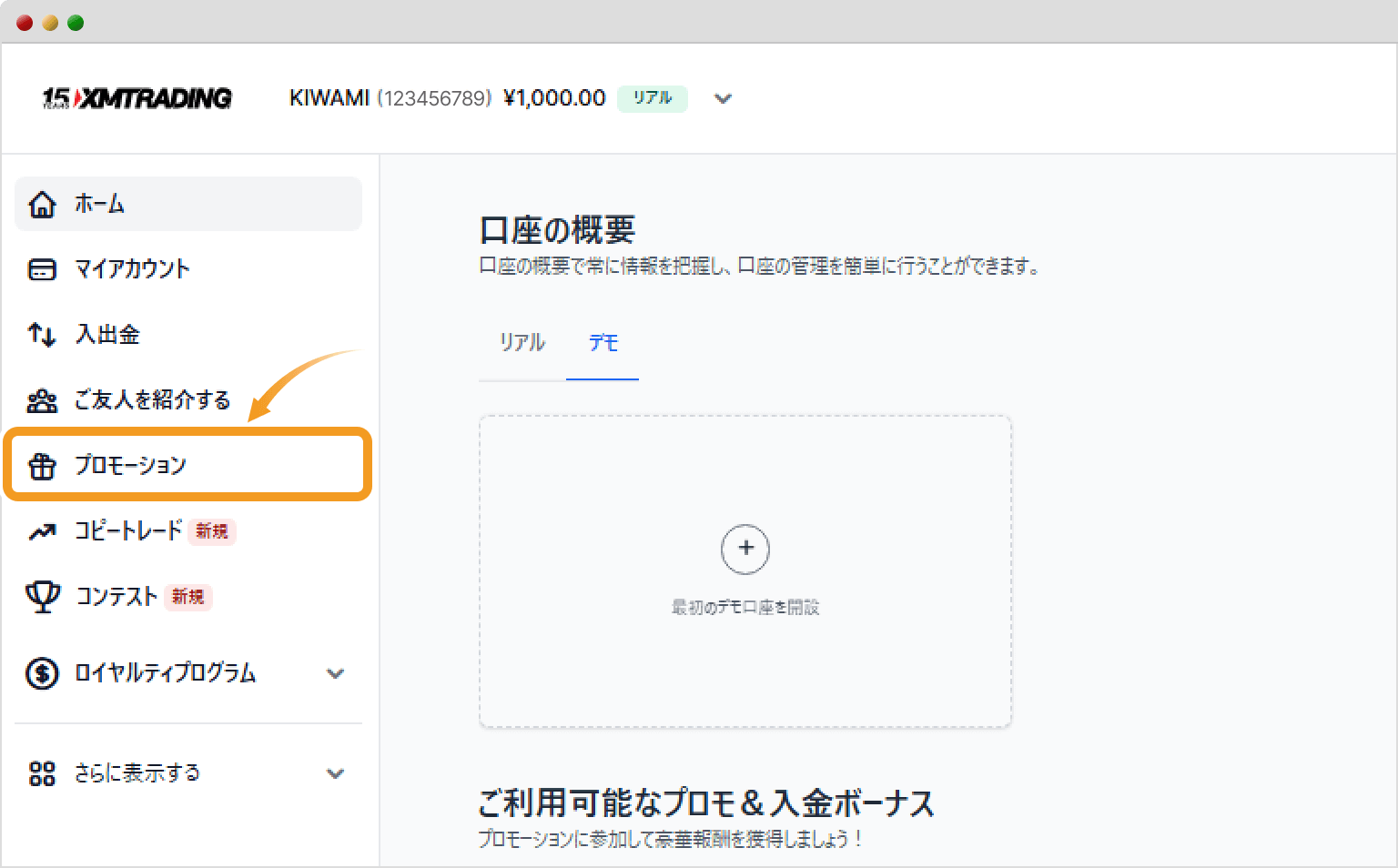The image size is (1398, 868).
Task: Select the プロモーション gift icon
Action: click(42, 465)
